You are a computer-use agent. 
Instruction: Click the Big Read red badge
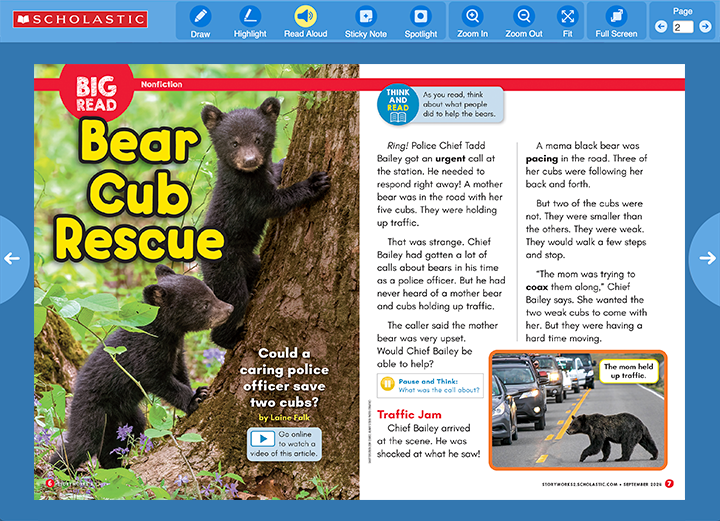[97, 92]
